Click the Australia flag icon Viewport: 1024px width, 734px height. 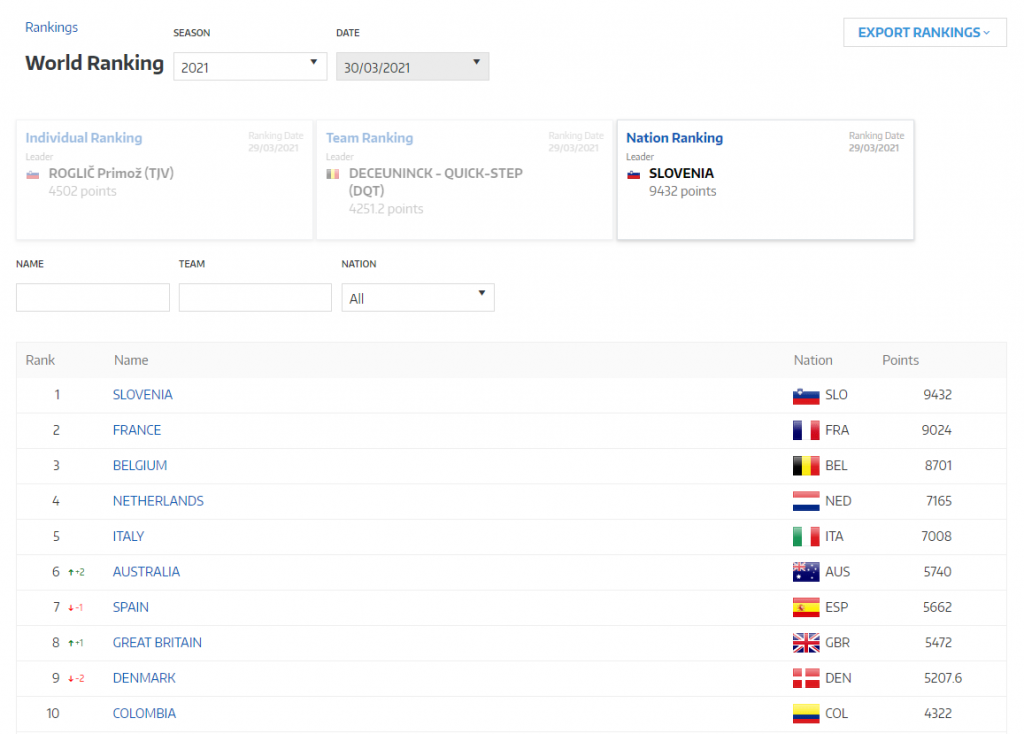click(x=806, y=572)
